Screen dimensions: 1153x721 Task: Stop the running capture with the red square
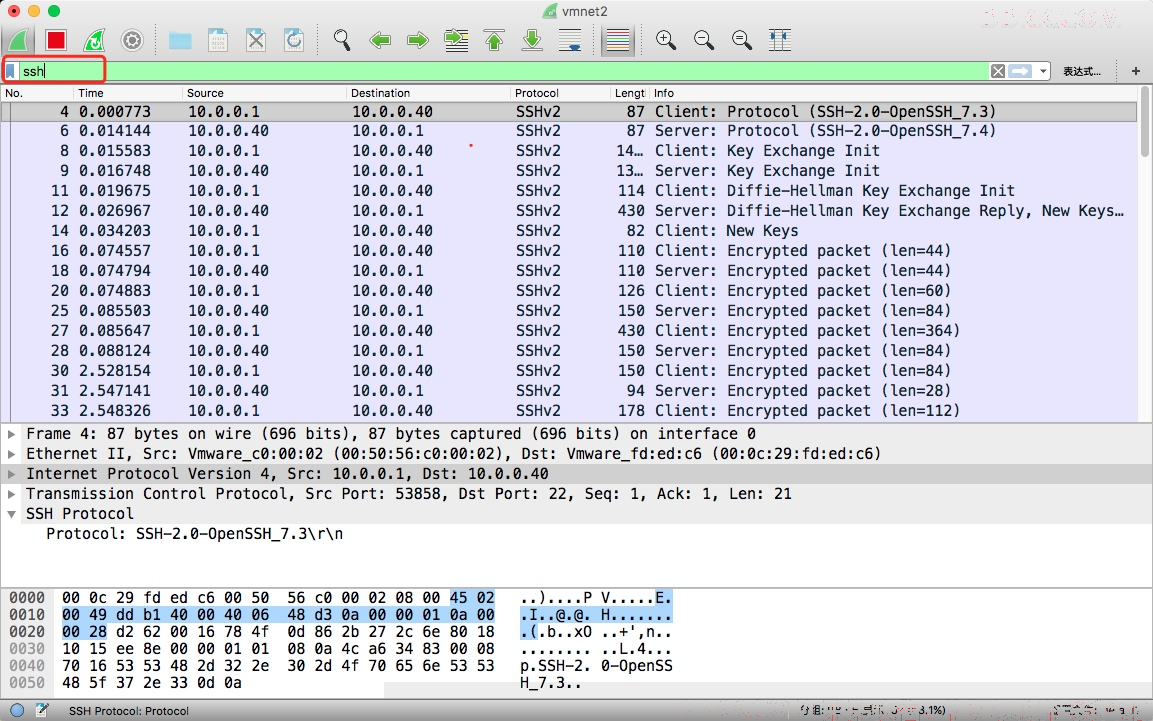(x=56, y=40)
